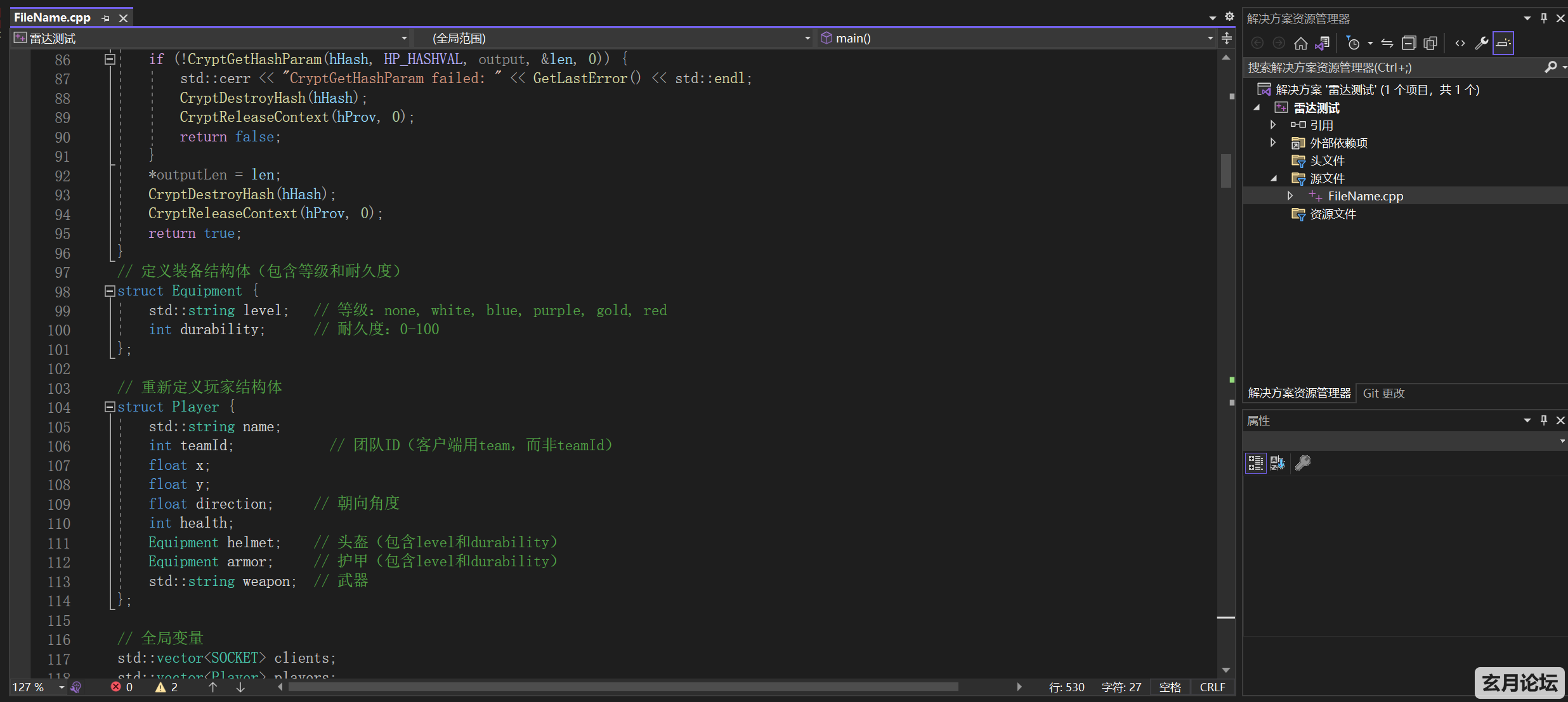Click the view code angle-brackets icon

[x=1460, y=43]
